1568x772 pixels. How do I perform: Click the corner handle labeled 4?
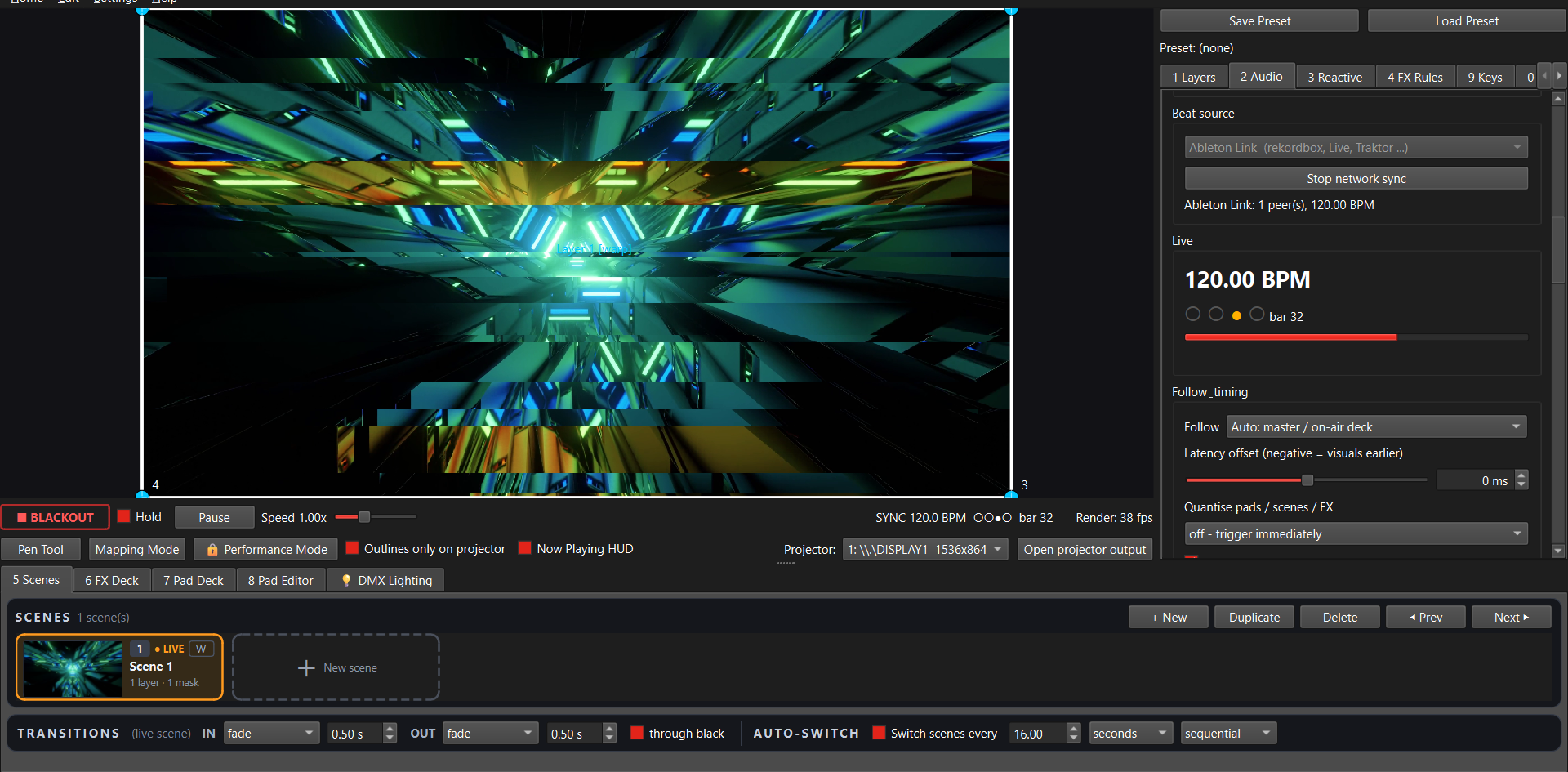point(142,495)
